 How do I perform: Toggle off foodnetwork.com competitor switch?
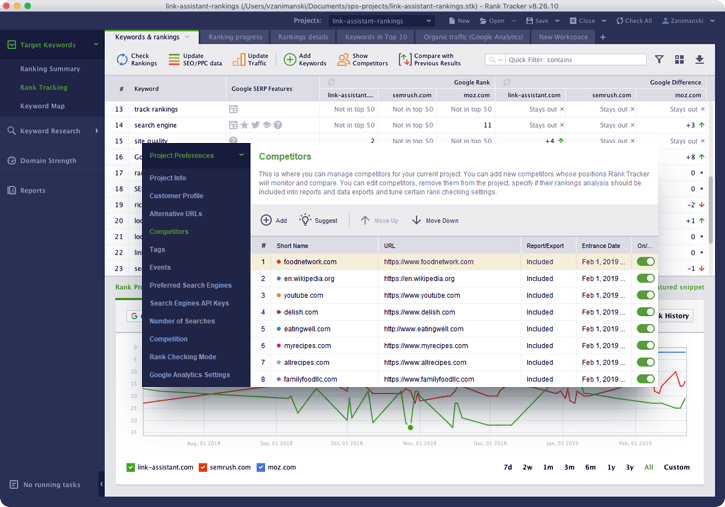tap(646, 262)
